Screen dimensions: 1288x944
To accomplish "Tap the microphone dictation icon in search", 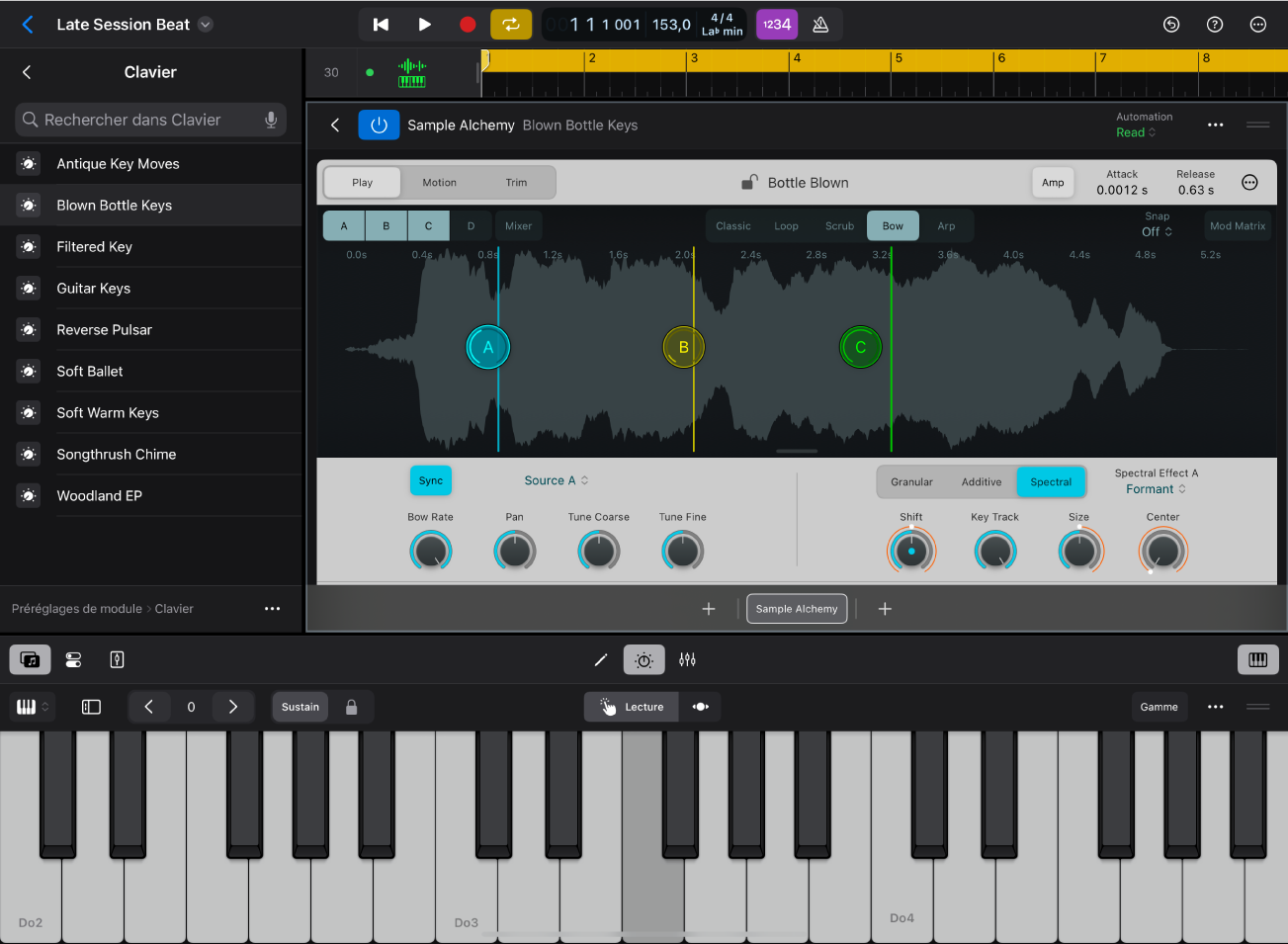I will coord(271,120).
